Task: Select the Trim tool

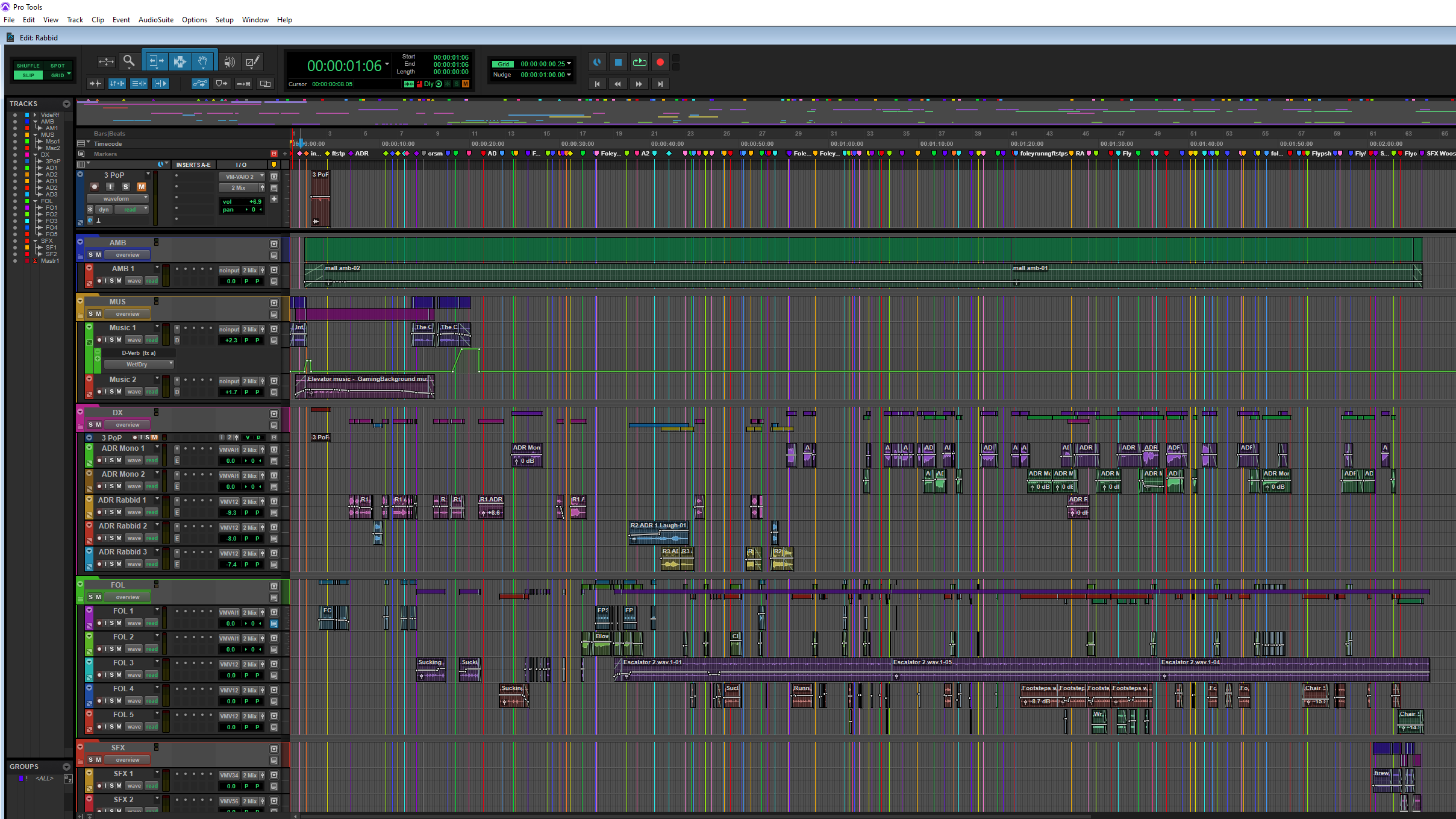Action: [155, 61]
